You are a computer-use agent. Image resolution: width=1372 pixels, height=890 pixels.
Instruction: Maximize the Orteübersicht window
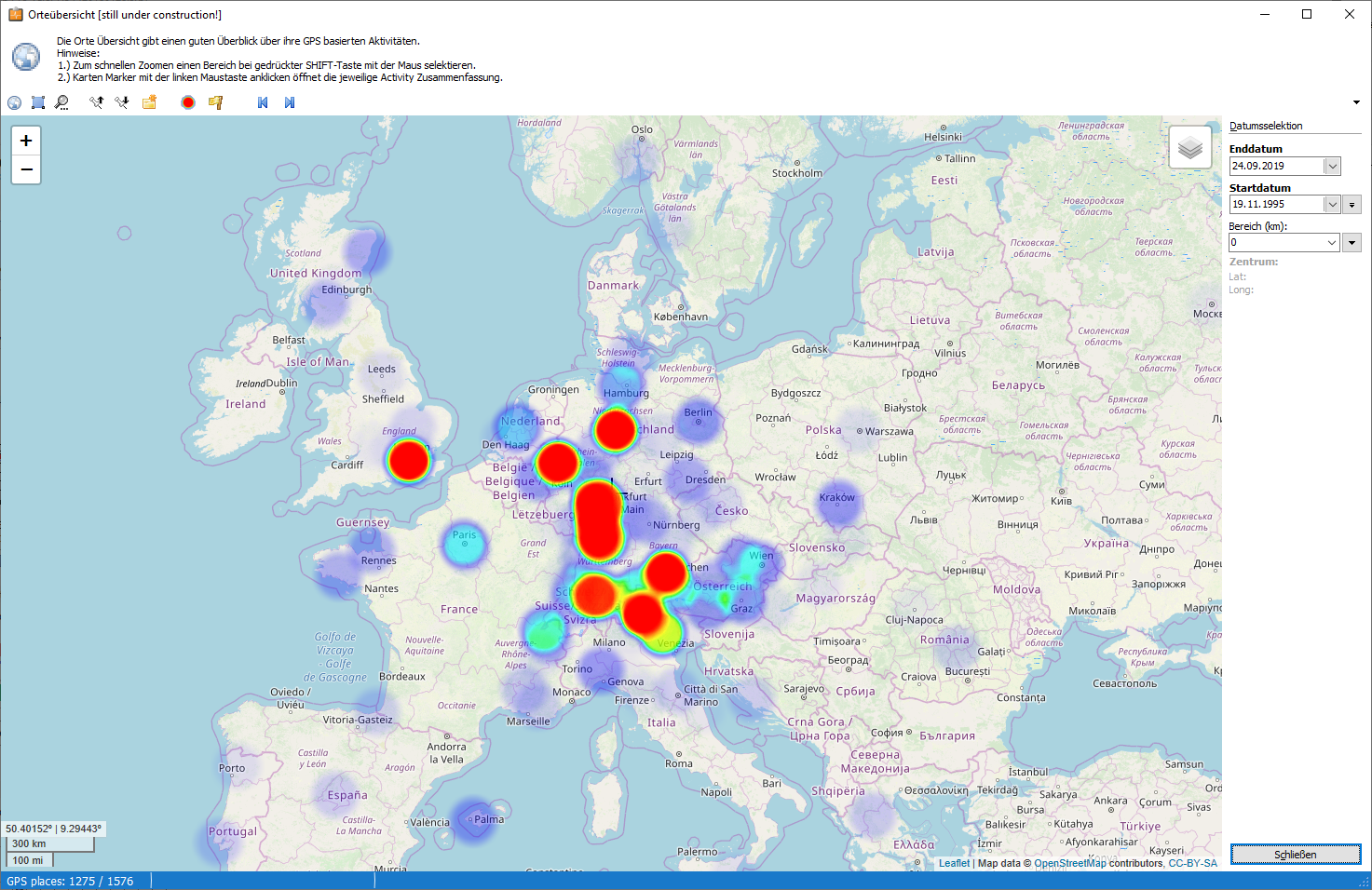(x=1307, y=14)
